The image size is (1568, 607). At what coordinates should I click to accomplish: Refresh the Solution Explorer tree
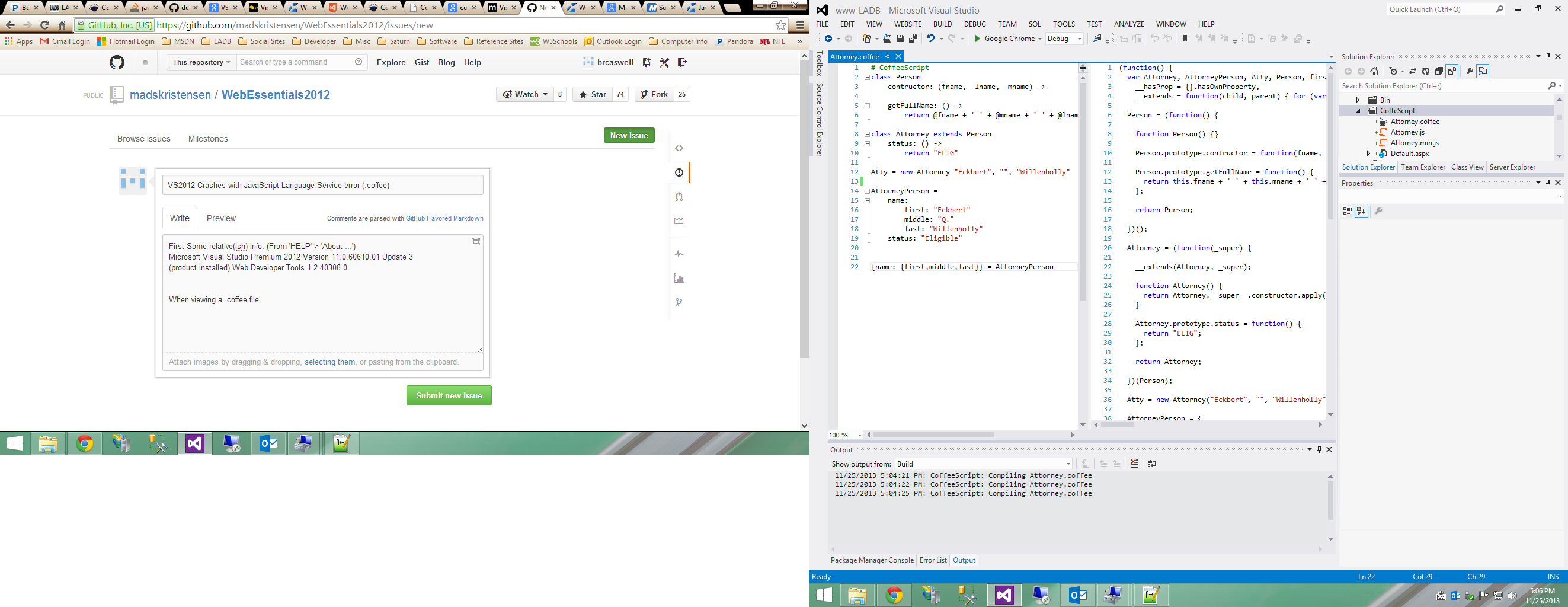click(1426, 71)
